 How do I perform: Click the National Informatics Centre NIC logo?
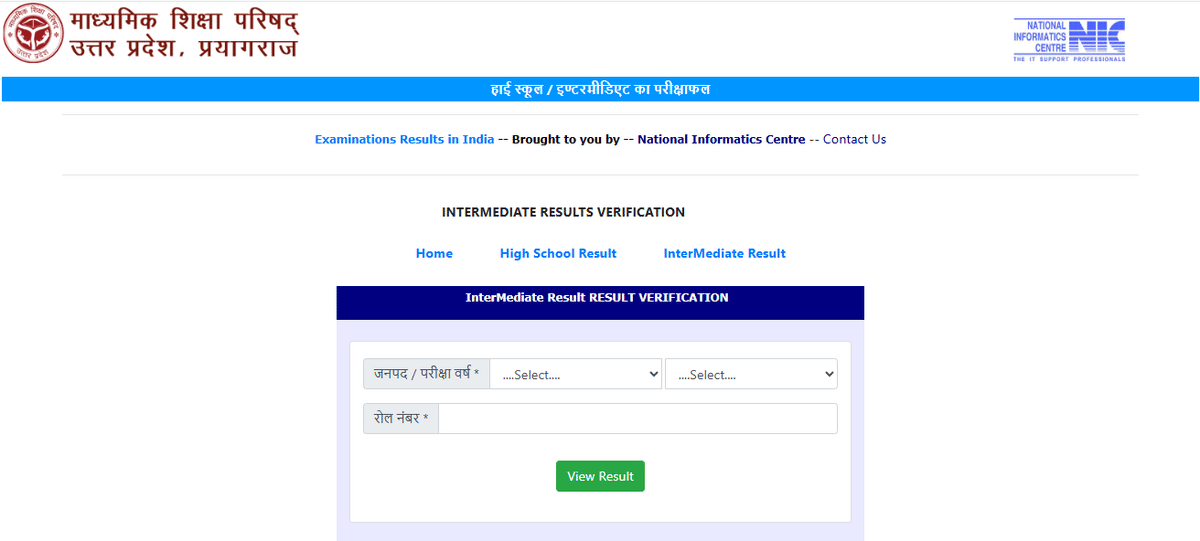[1069, 40]
